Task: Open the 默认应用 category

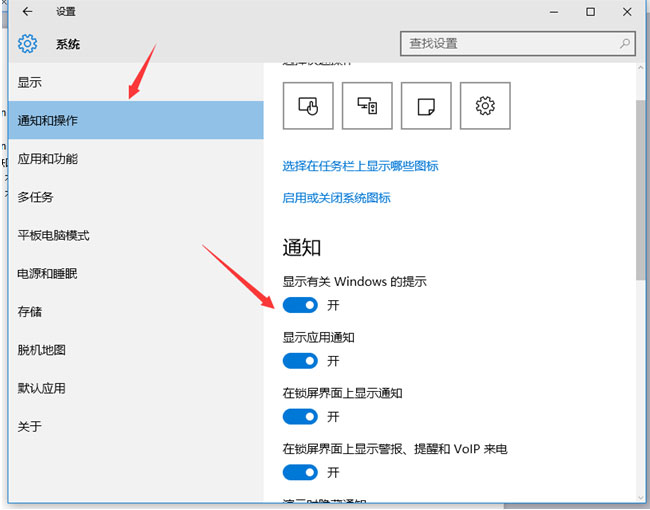Action: coord(136,388)
